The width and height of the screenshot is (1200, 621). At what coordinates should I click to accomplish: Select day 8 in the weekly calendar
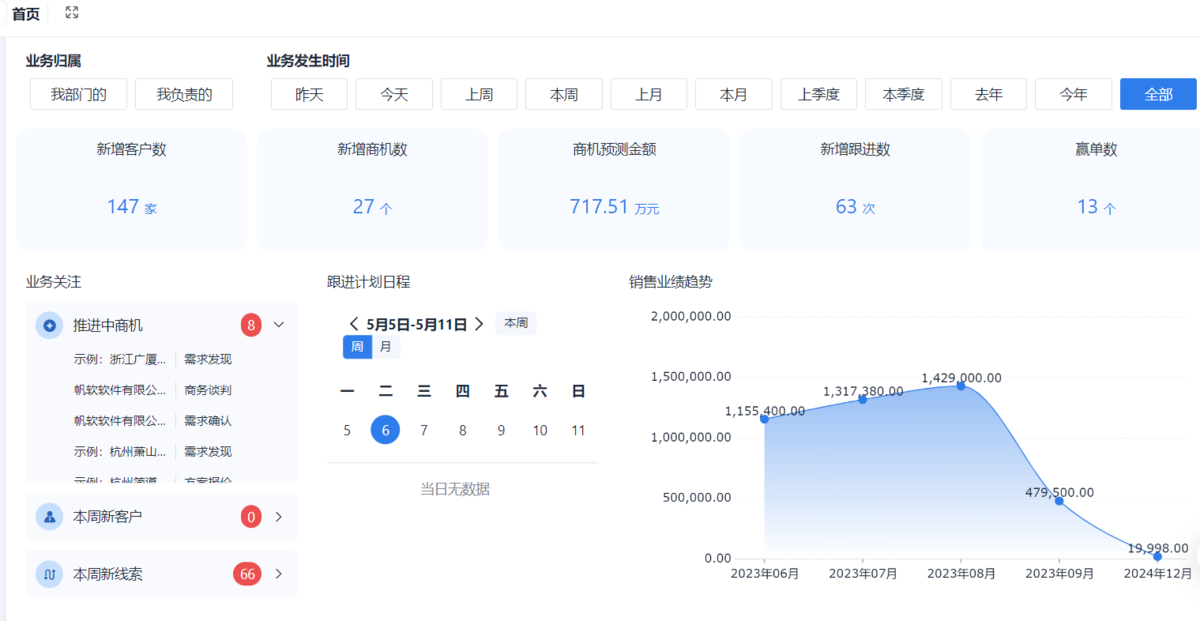(462, 430)
